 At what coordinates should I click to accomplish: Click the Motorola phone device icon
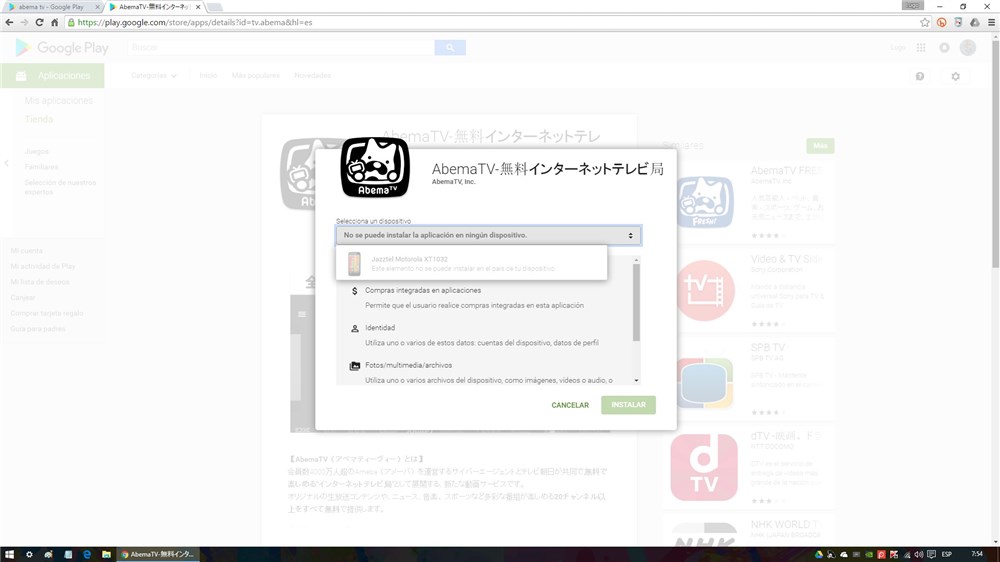click(x=354, y=263)
